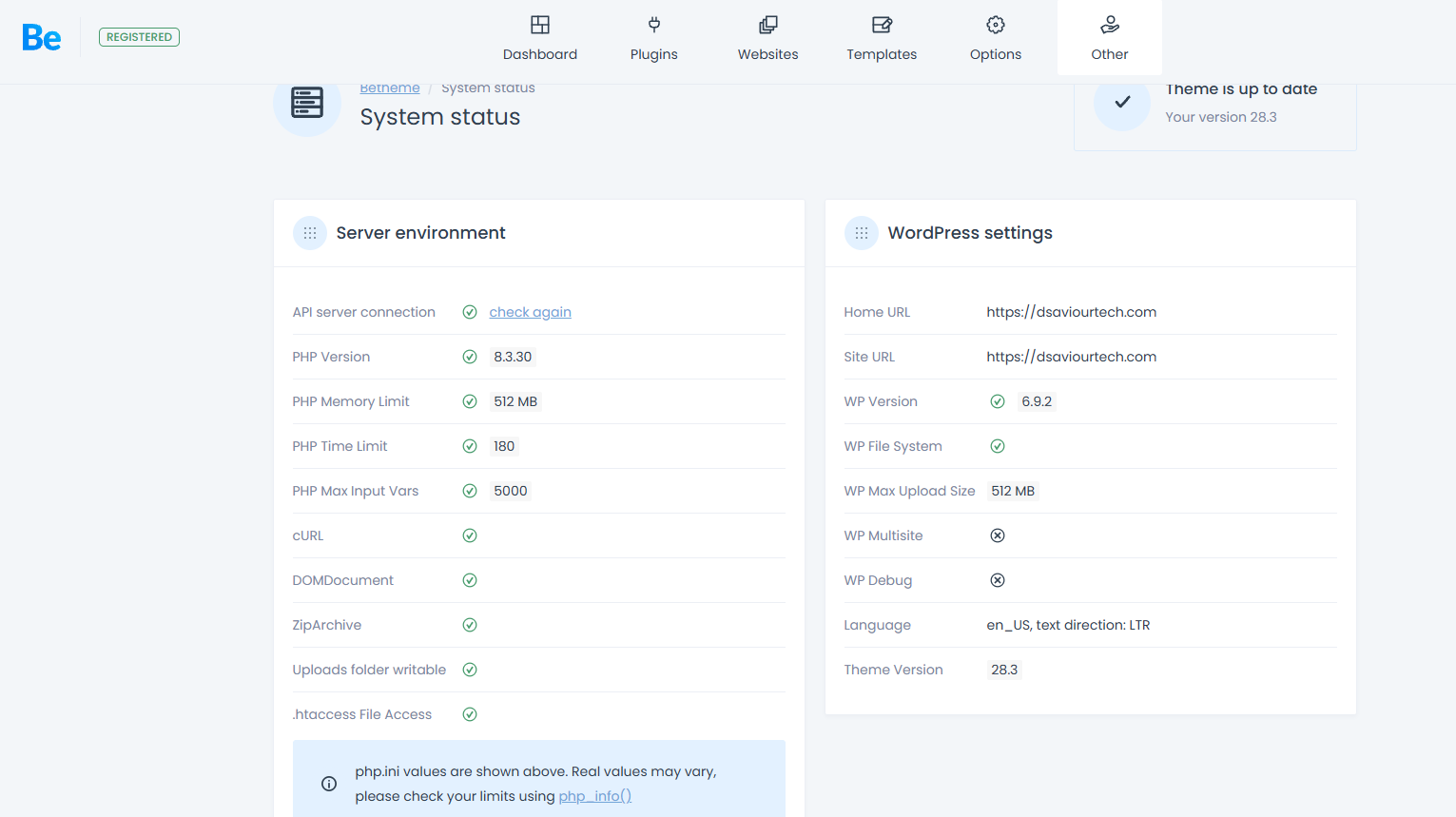1456x817 pixels.
Task: Open the Templates section icon
Action: point(882,25)
